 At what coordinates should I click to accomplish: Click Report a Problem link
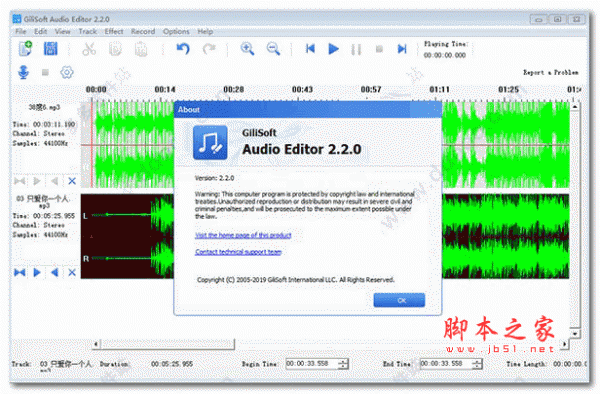pyautogui.click(x=551, y=72)
